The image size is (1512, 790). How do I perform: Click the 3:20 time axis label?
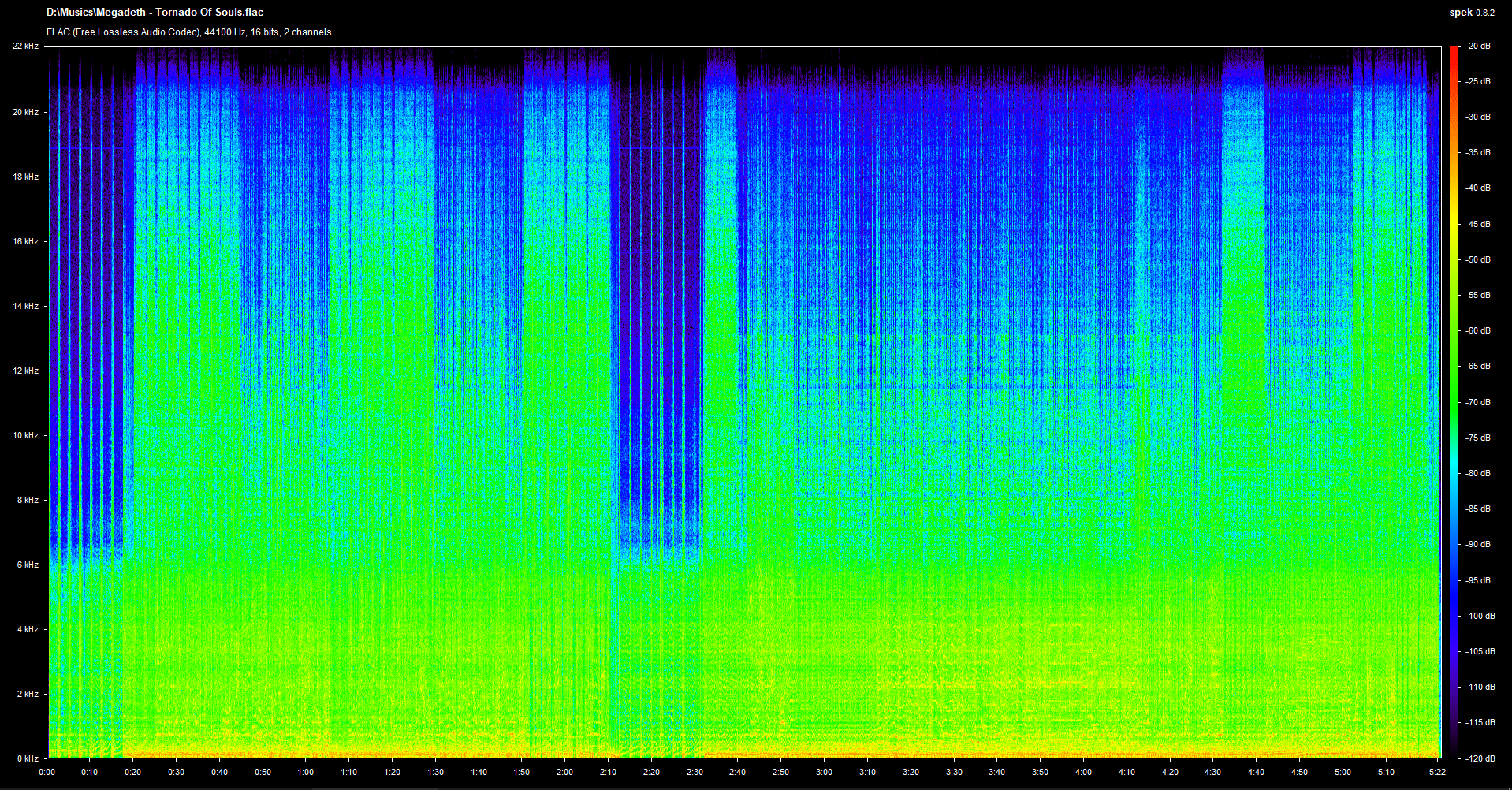click(911, 773)
